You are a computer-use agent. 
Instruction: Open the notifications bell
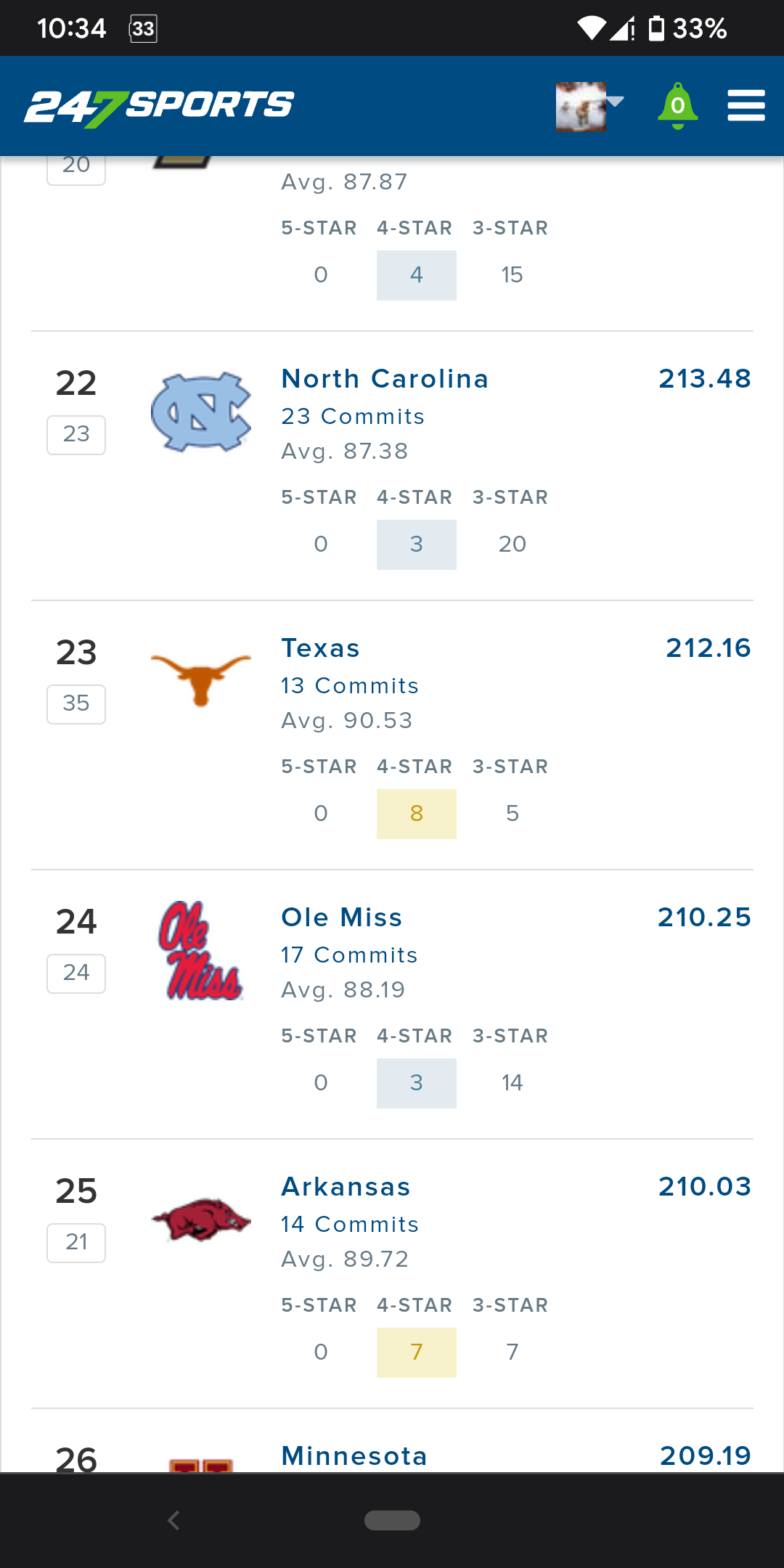677,107
